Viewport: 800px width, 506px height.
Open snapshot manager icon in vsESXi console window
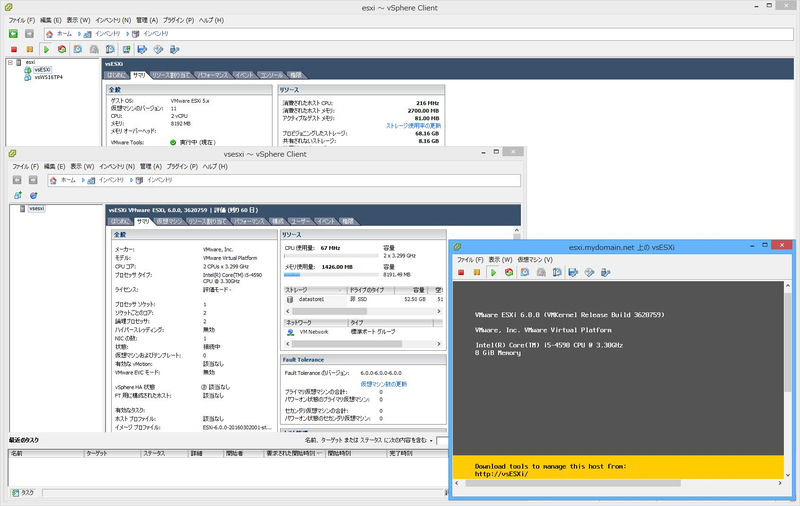pos(557,272)
